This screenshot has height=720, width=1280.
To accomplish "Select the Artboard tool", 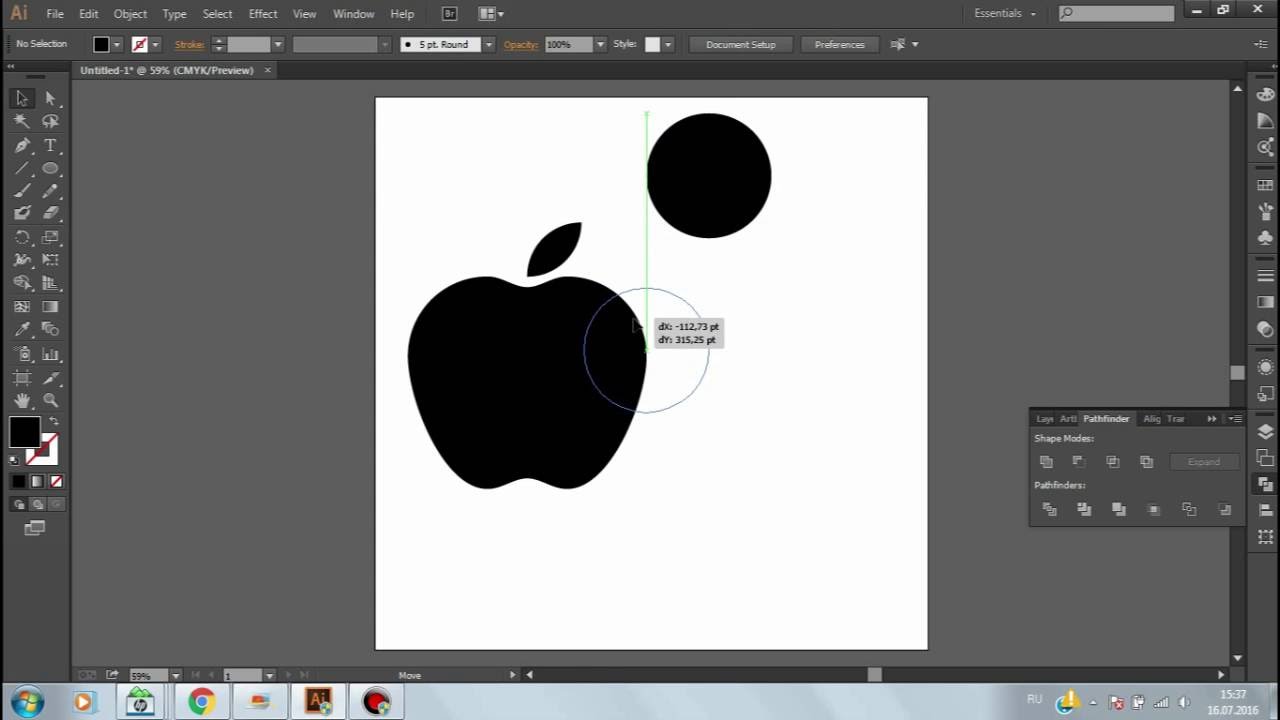I will pyautogui.click(x=21, y=378).
